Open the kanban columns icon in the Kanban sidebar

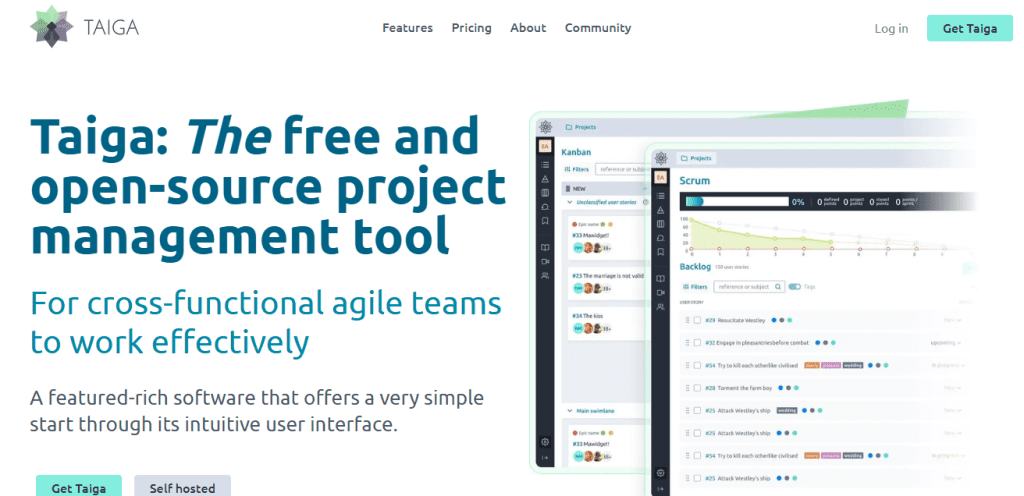click(545, 193)
